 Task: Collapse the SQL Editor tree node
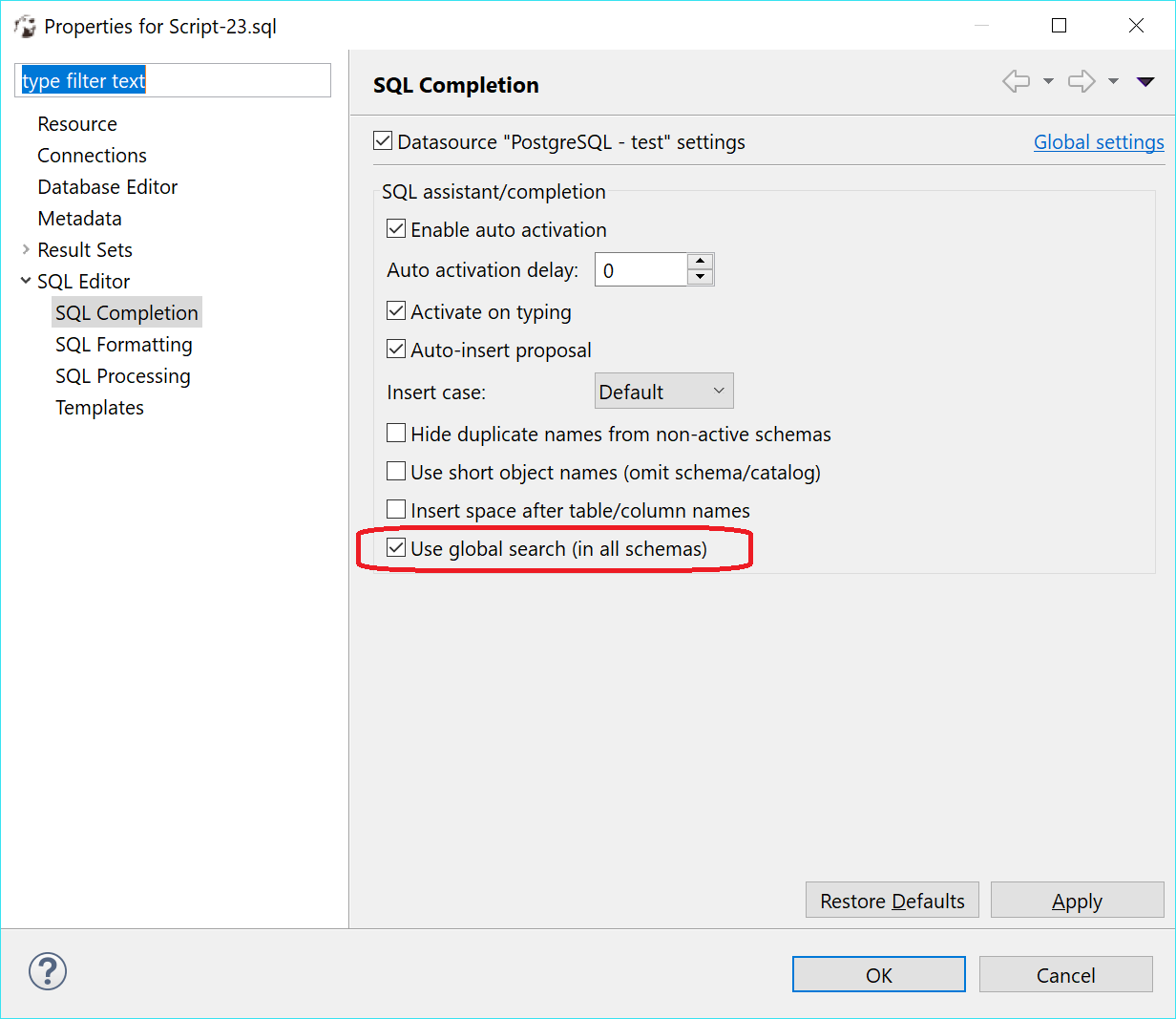[x=25, y=281]
